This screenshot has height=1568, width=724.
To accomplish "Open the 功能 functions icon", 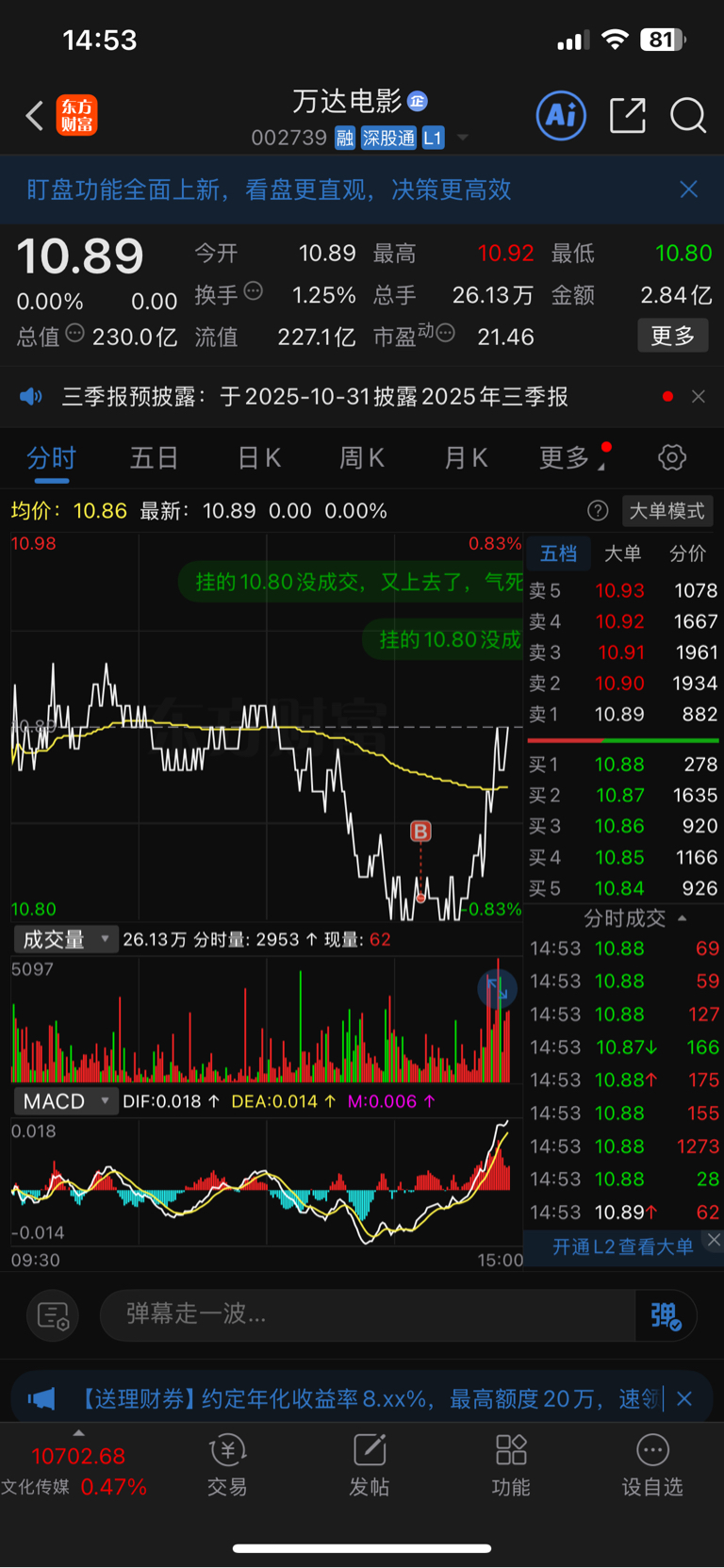I will point(511,1466).
